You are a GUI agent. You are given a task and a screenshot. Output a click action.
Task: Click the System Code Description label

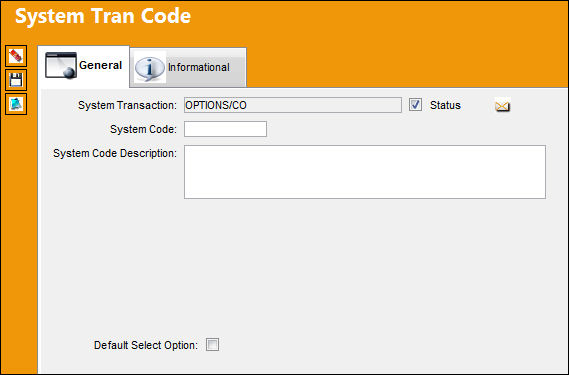[115, 153]
